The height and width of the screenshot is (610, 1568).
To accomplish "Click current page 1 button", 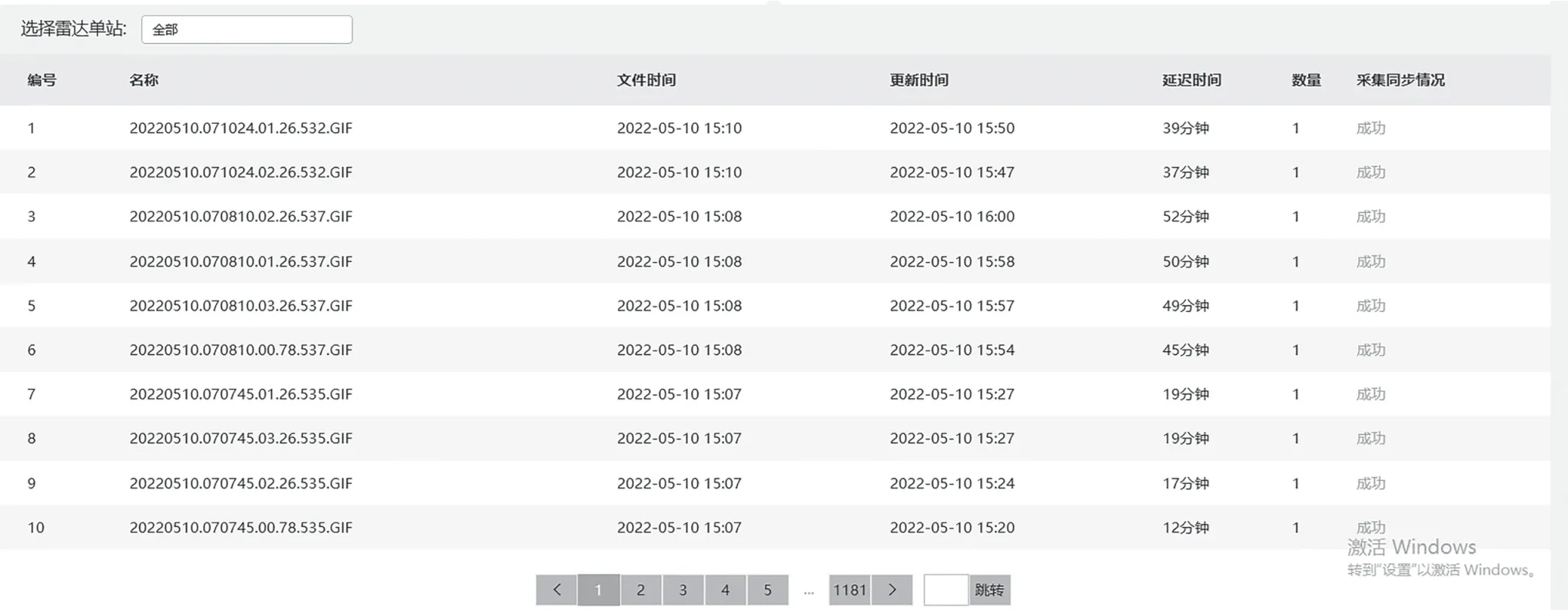I will [x=599, y=590].
